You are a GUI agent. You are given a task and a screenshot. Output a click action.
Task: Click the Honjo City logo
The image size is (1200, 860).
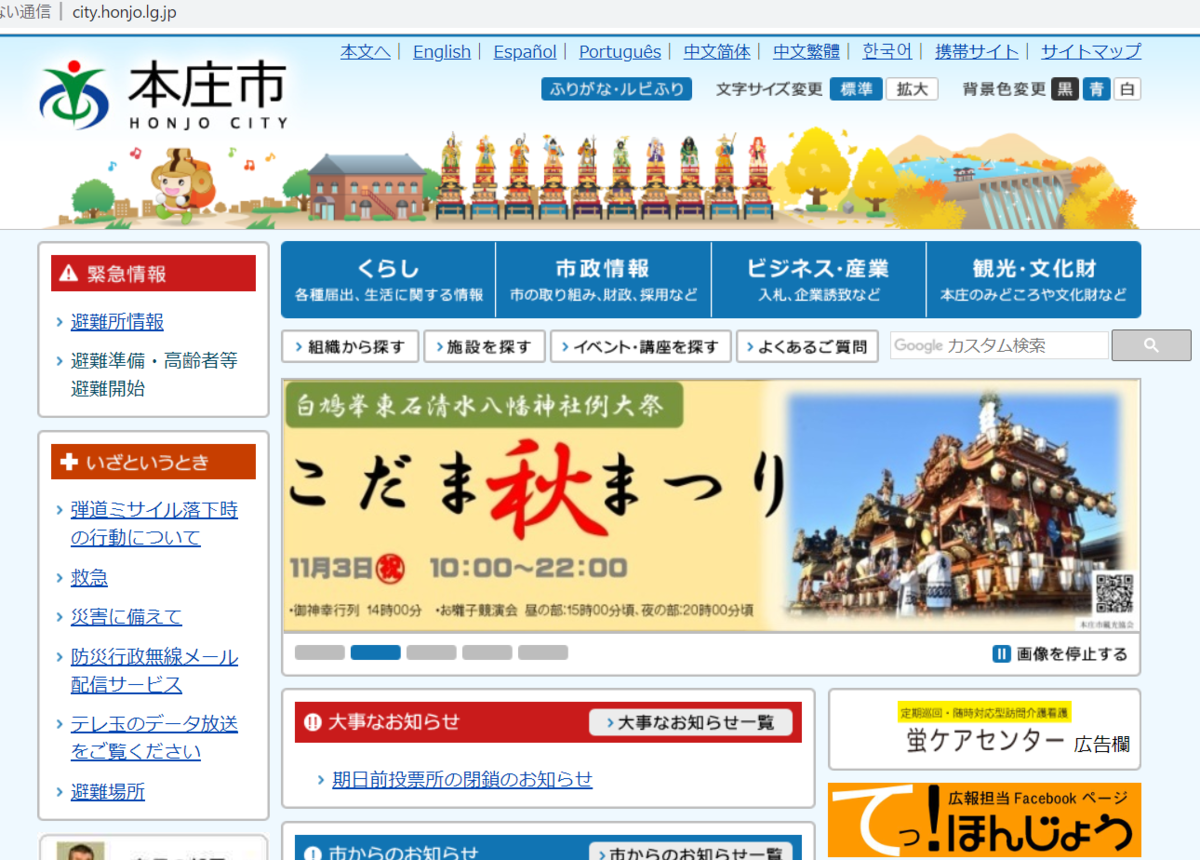click(164, 95)
